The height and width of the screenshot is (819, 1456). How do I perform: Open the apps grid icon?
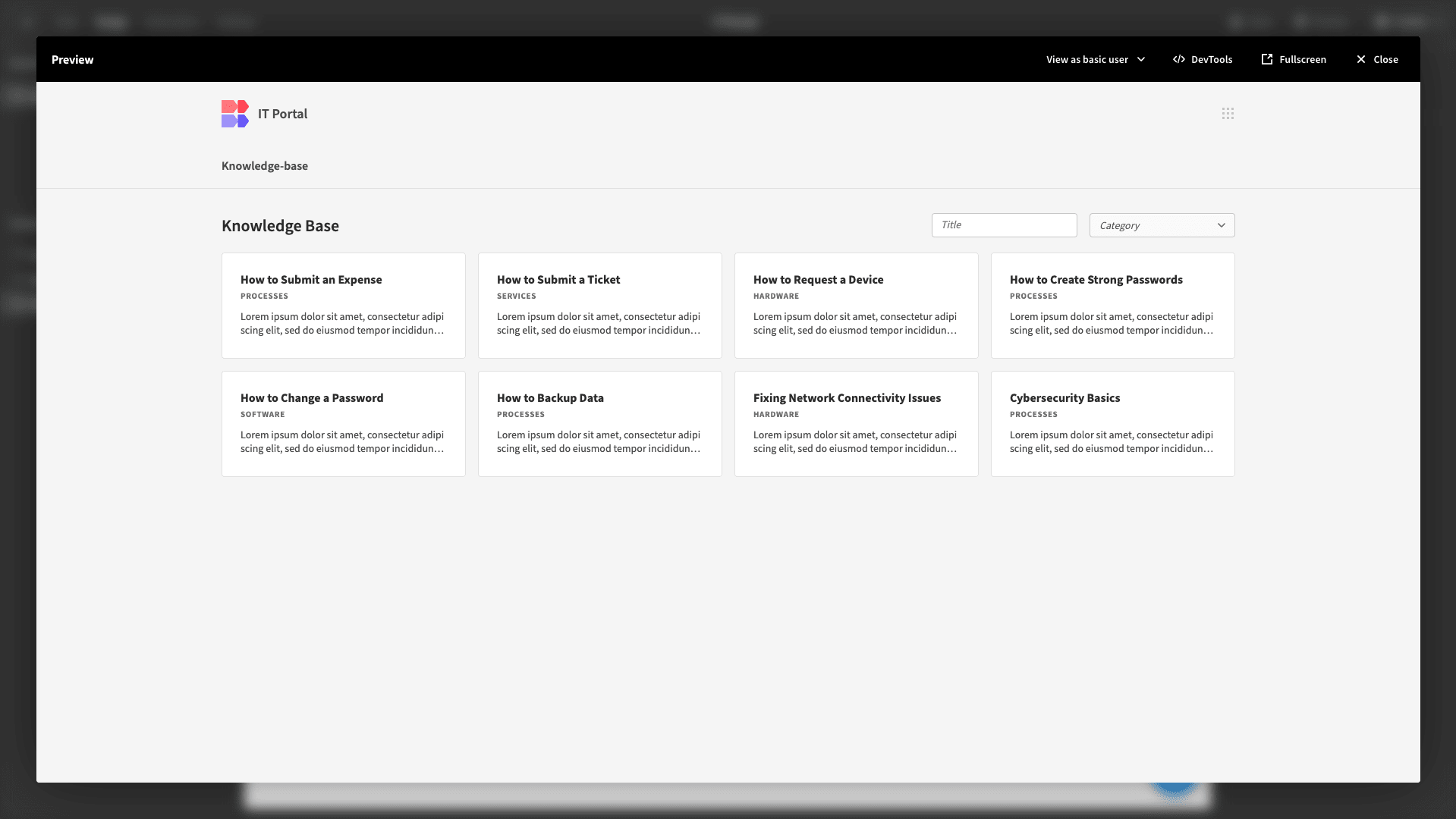click(x=1228, y=114)
